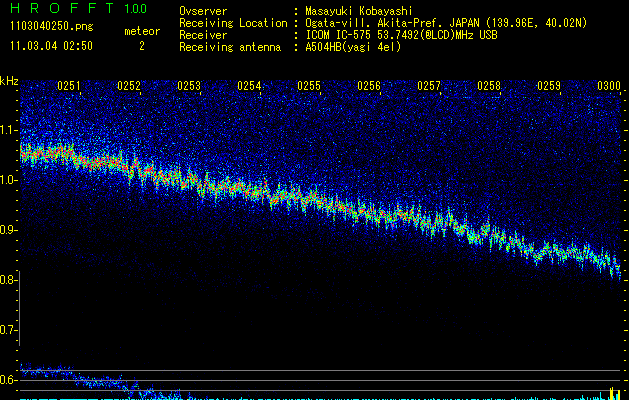Select the 0257 time marker
The width and height of the screenshot is (629, 400).
[429, 87]
